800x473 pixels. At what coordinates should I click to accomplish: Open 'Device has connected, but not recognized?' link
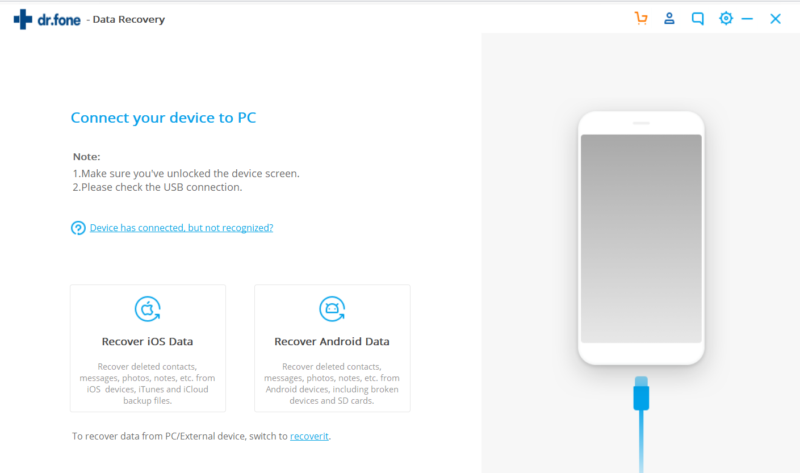(x=182, y=228)
